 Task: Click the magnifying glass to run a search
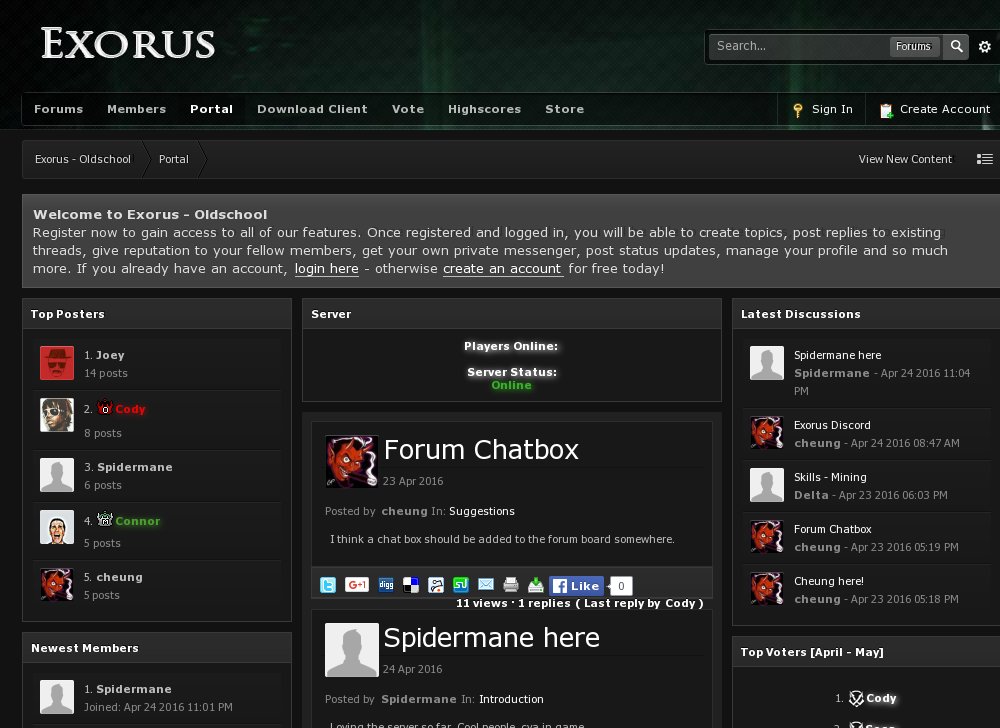(x=956, y=46)
